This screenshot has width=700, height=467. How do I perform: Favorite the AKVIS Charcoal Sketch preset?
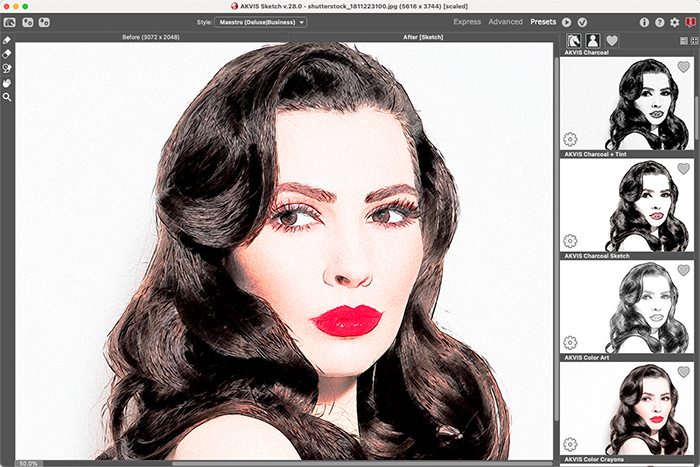(683, 270)
